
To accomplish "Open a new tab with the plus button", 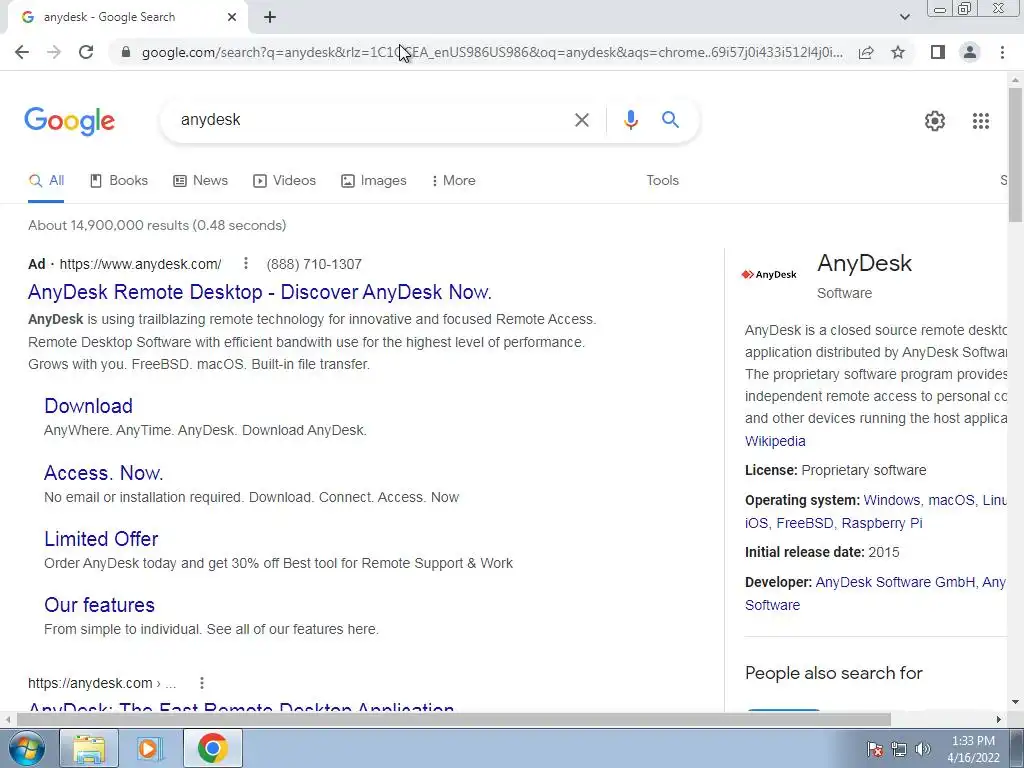I will point(270,18).
